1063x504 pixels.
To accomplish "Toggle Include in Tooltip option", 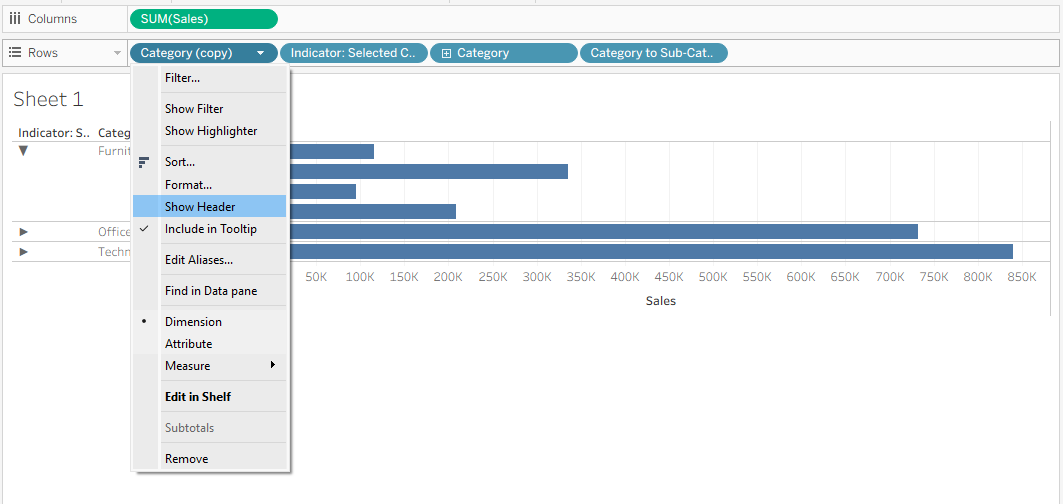I will click(x=209, y=229).
